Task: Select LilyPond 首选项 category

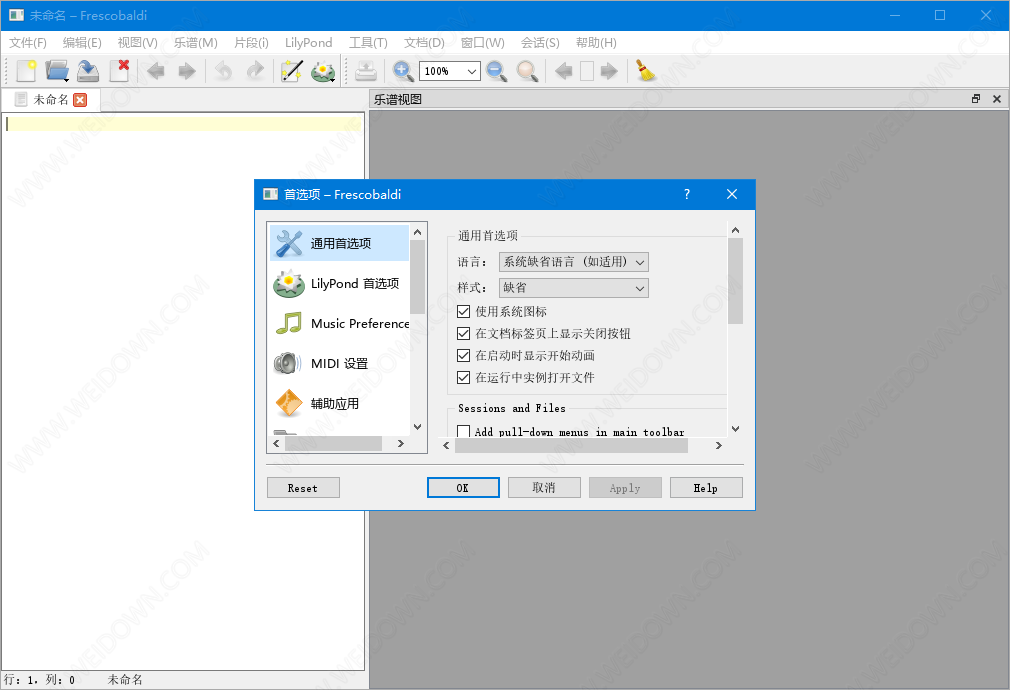Action: 339,283
